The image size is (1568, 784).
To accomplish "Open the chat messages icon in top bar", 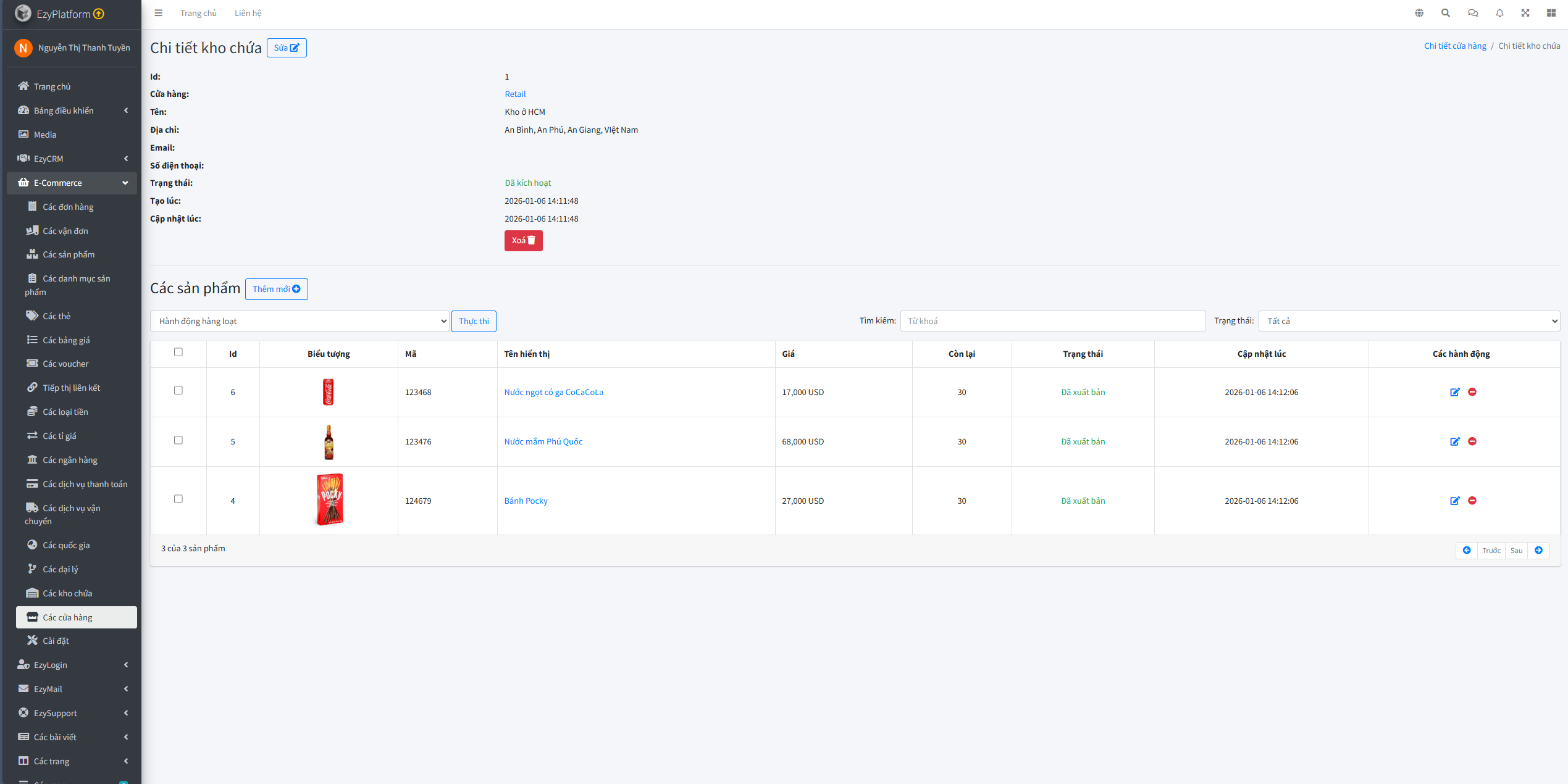I will click(1473, 13).
